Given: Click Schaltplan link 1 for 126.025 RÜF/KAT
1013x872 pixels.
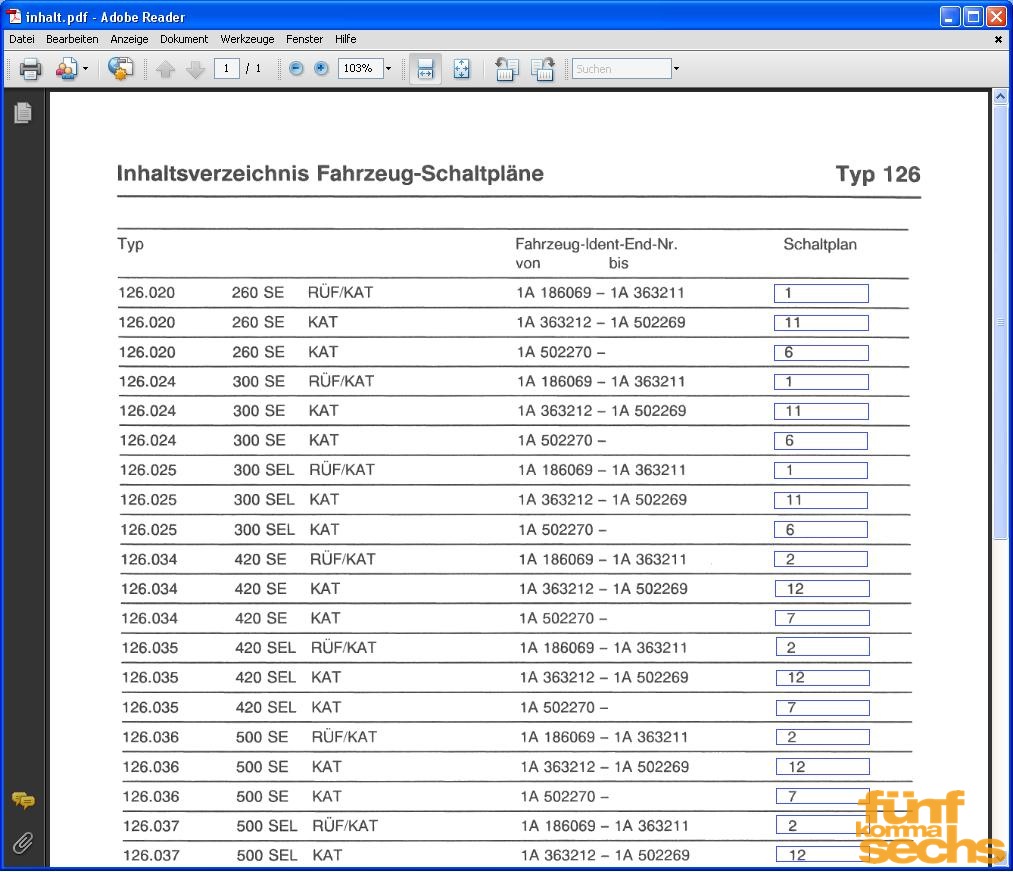Looking at the screenshot, I should [x=821, y=470].
